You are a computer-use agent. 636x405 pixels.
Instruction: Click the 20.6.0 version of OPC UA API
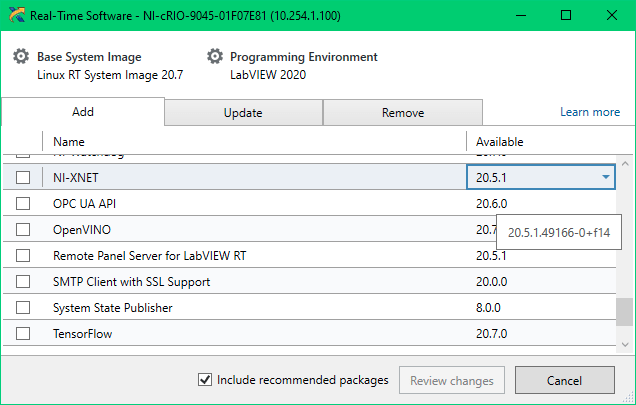492,203
